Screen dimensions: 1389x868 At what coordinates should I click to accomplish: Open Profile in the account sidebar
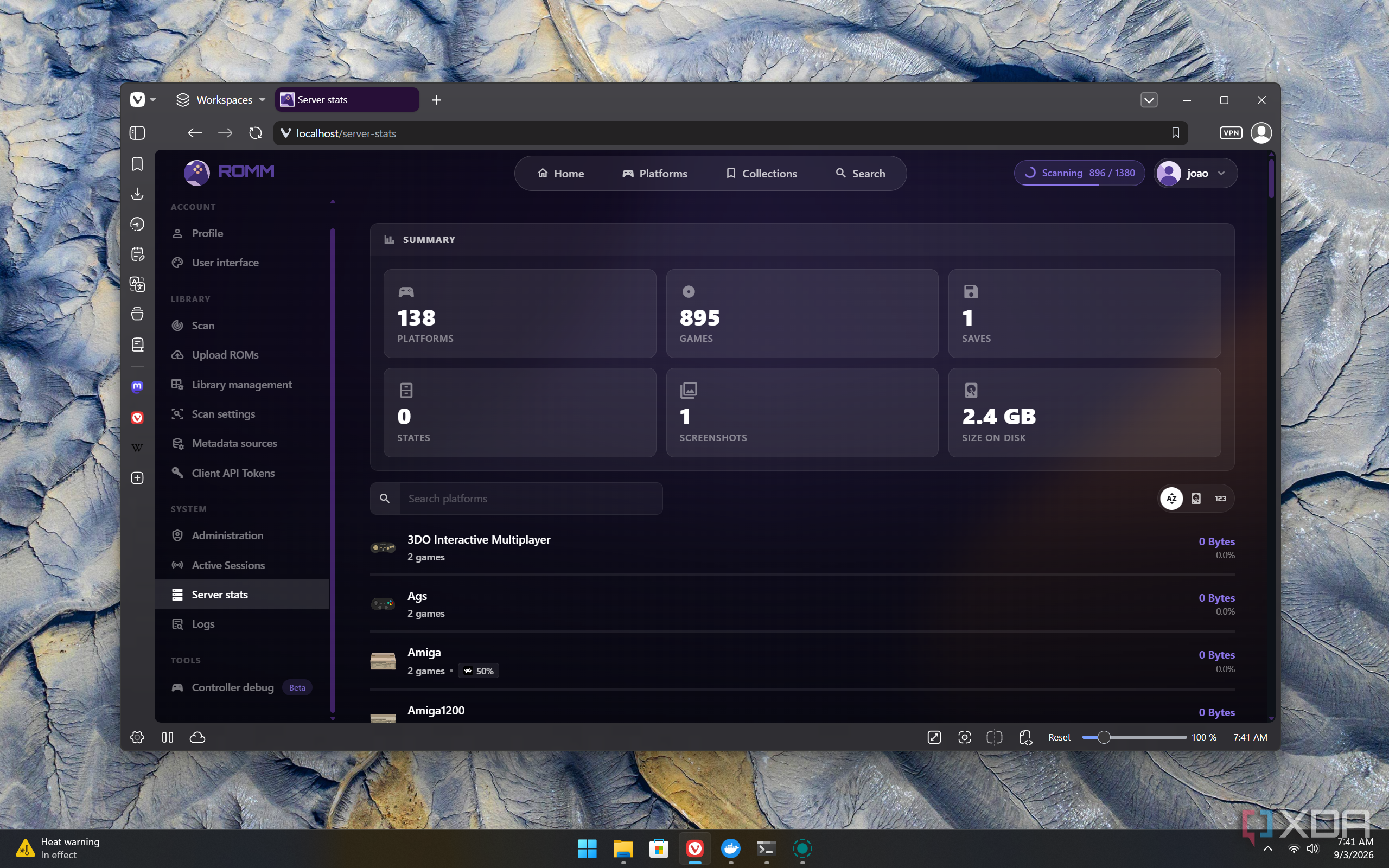click(241, 233)
